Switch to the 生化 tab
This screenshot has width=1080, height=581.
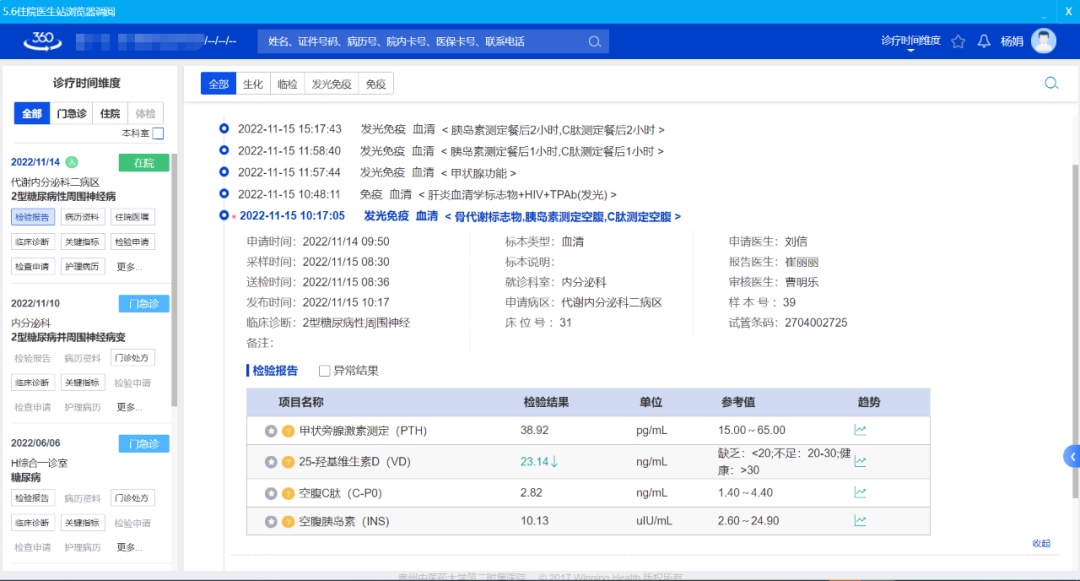tap(253, 84)
